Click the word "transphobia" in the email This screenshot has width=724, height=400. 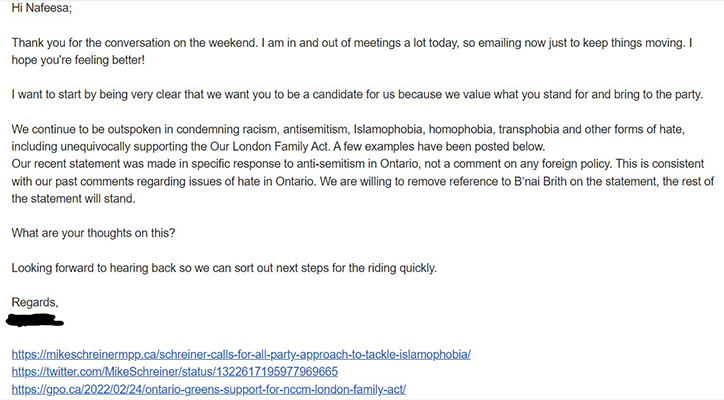(x=529, y=129)
